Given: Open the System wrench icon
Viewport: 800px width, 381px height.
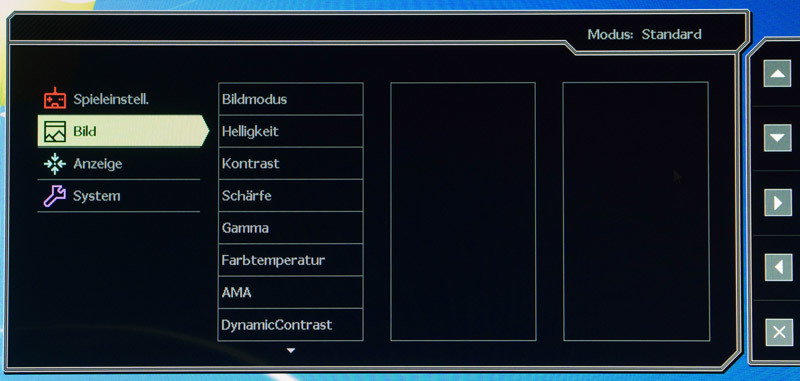Looking at the screenshot, I should (55, 196).
